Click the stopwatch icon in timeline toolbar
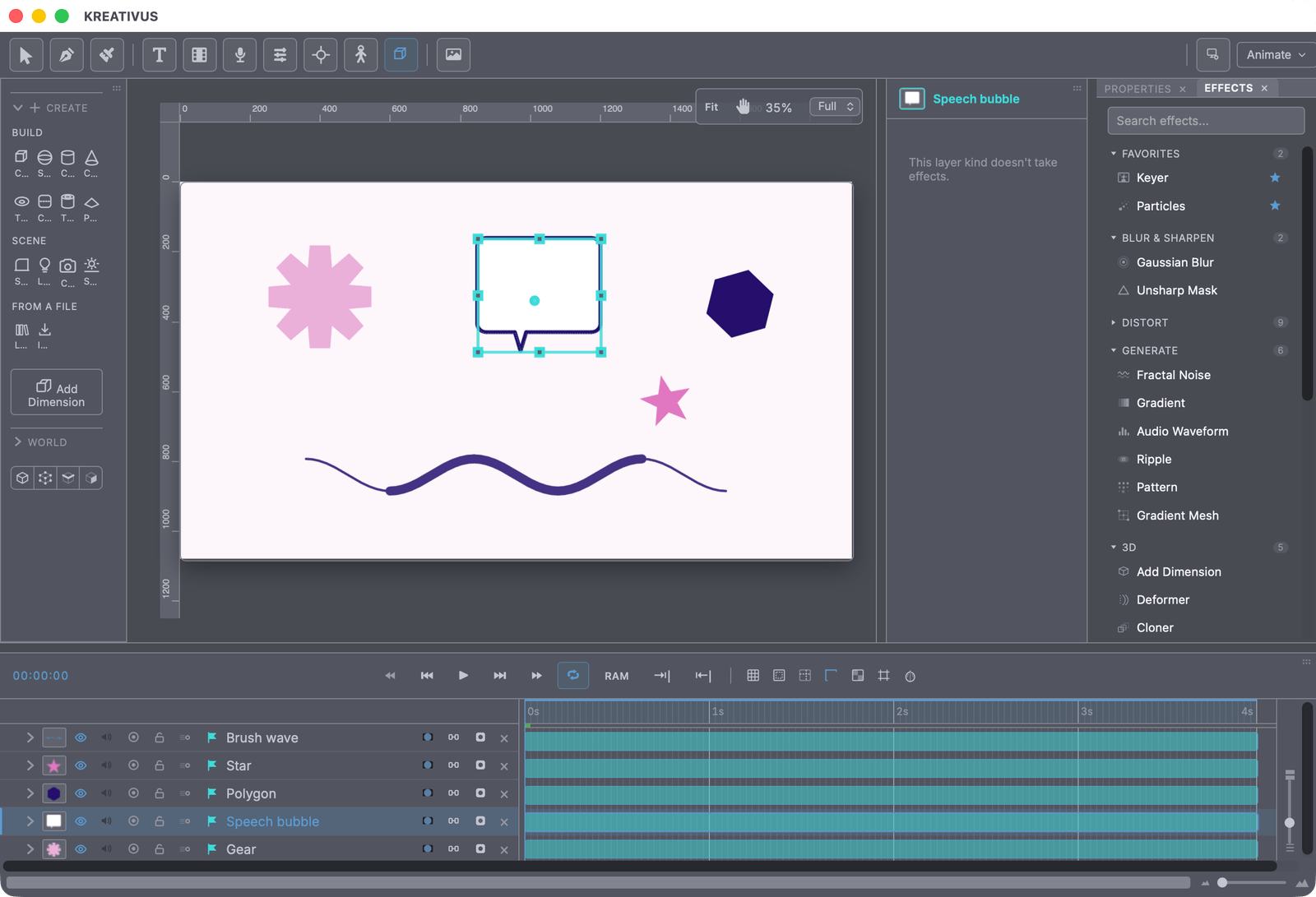Screen dimensions: 1316x897 pos(911,676)
